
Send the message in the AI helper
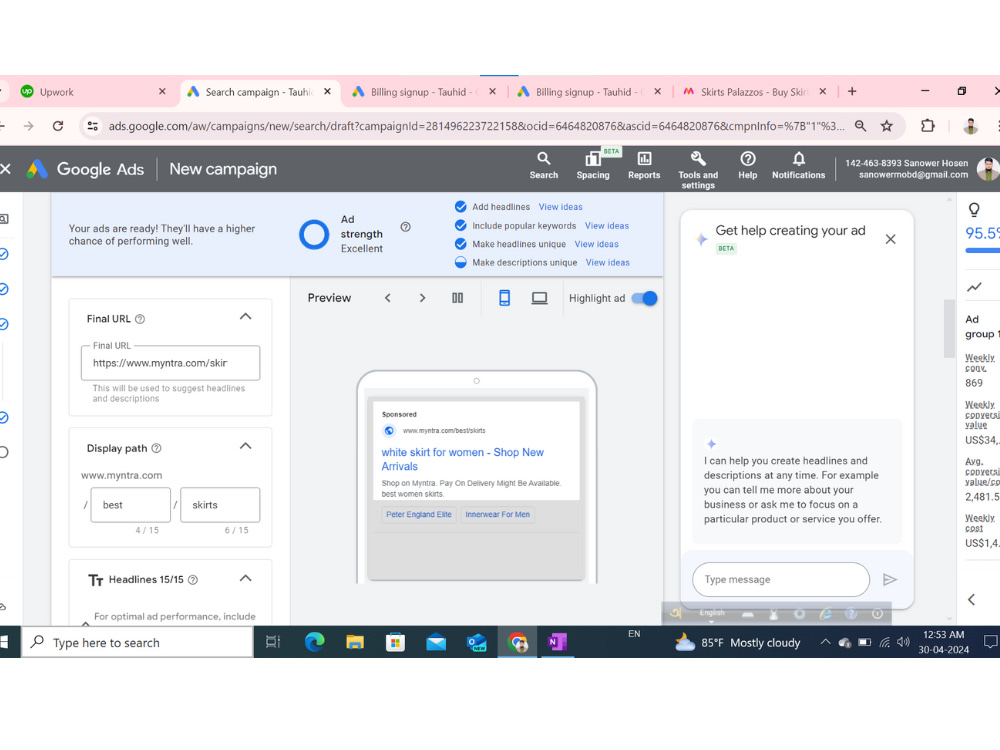coord(889,579)
